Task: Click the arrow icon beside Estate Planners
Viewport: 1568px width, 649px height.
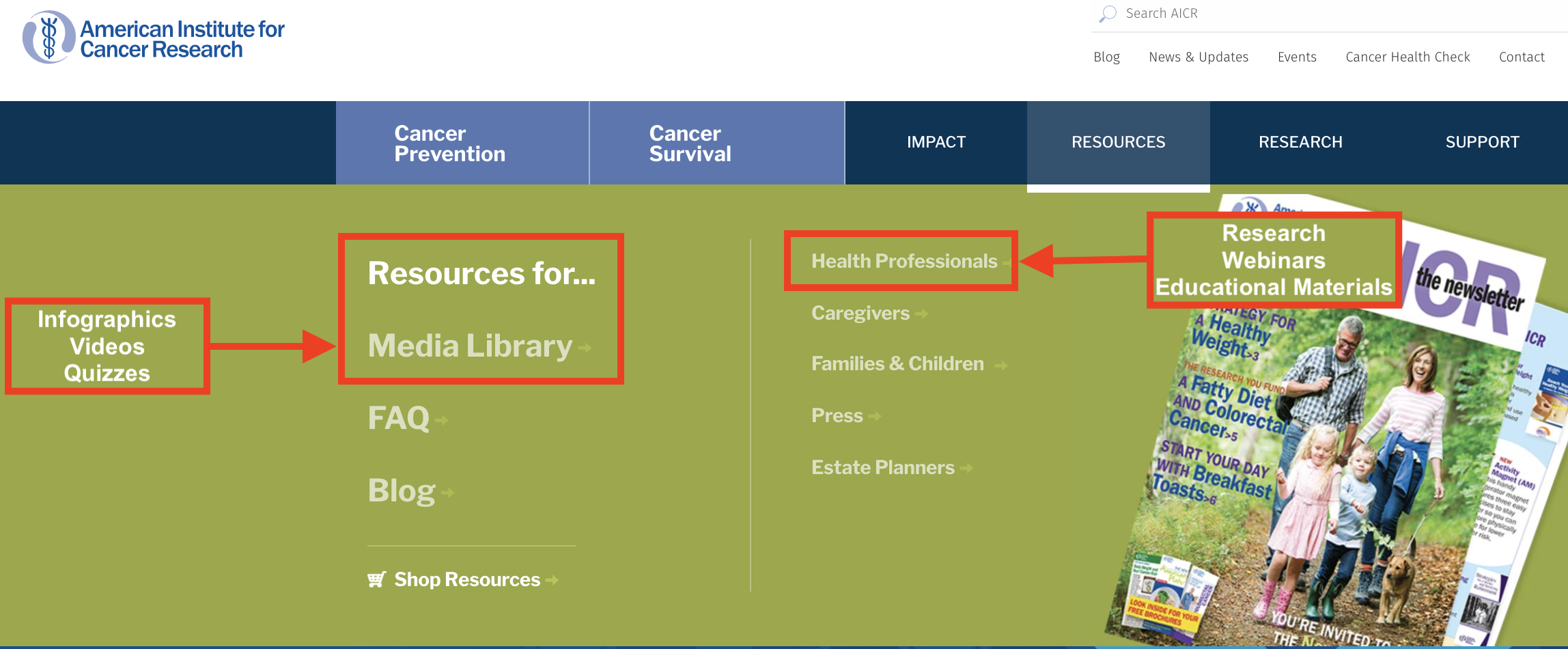Action: [x=966, y=468]
